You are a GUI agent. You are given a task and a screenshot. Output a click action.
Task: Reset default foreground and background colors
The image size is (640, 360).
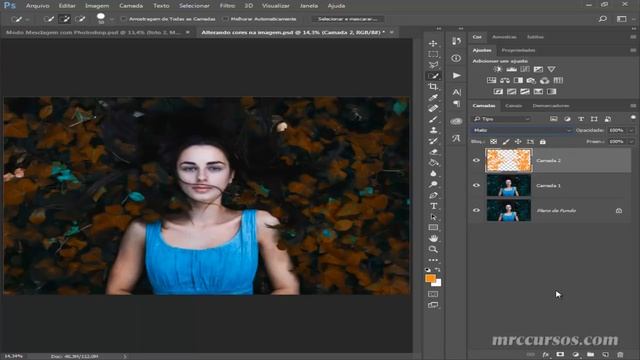[x=428, y=270]
